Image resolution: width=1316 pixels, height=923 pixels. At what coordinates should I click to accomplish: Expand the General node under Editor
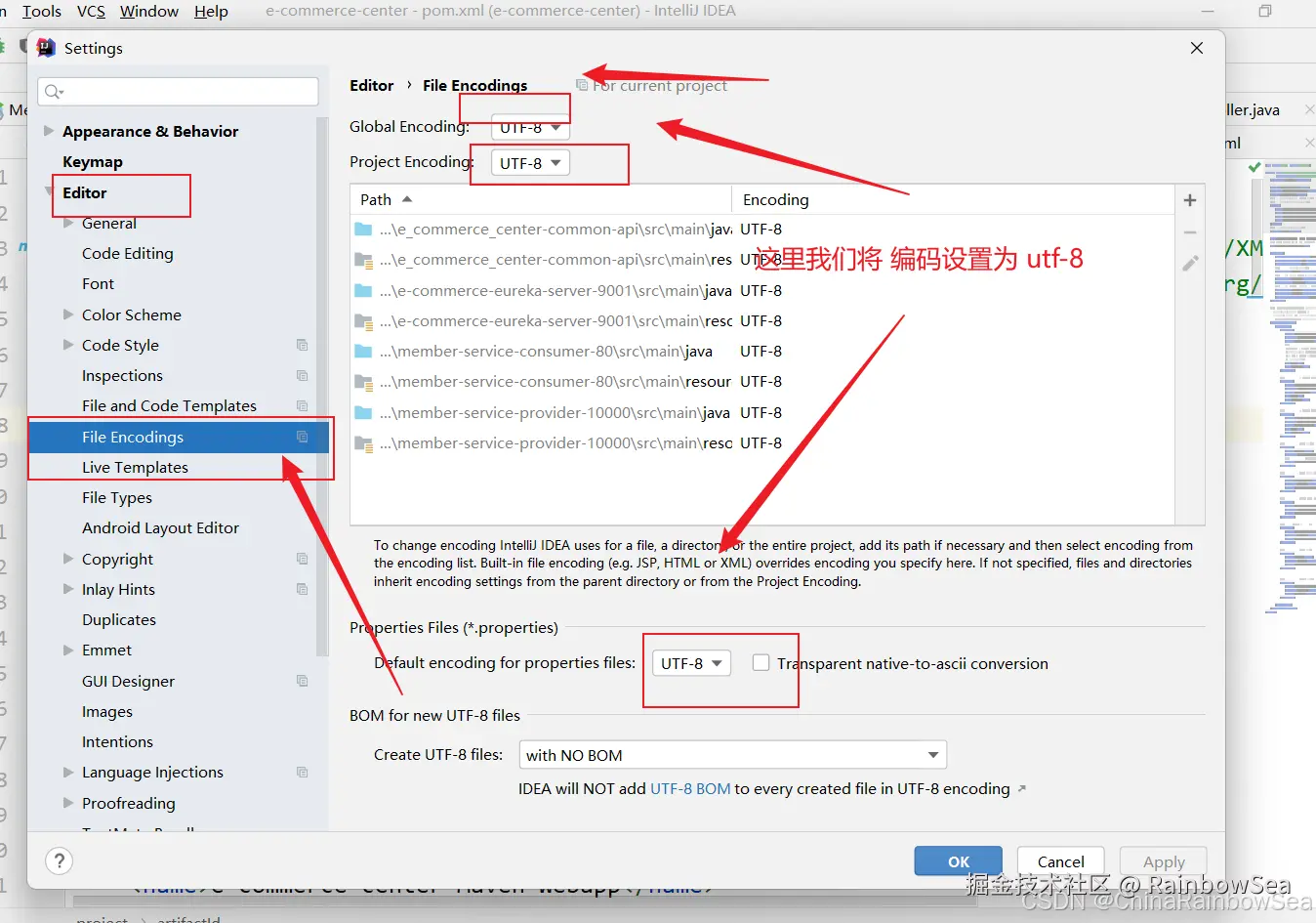(68, 223)
